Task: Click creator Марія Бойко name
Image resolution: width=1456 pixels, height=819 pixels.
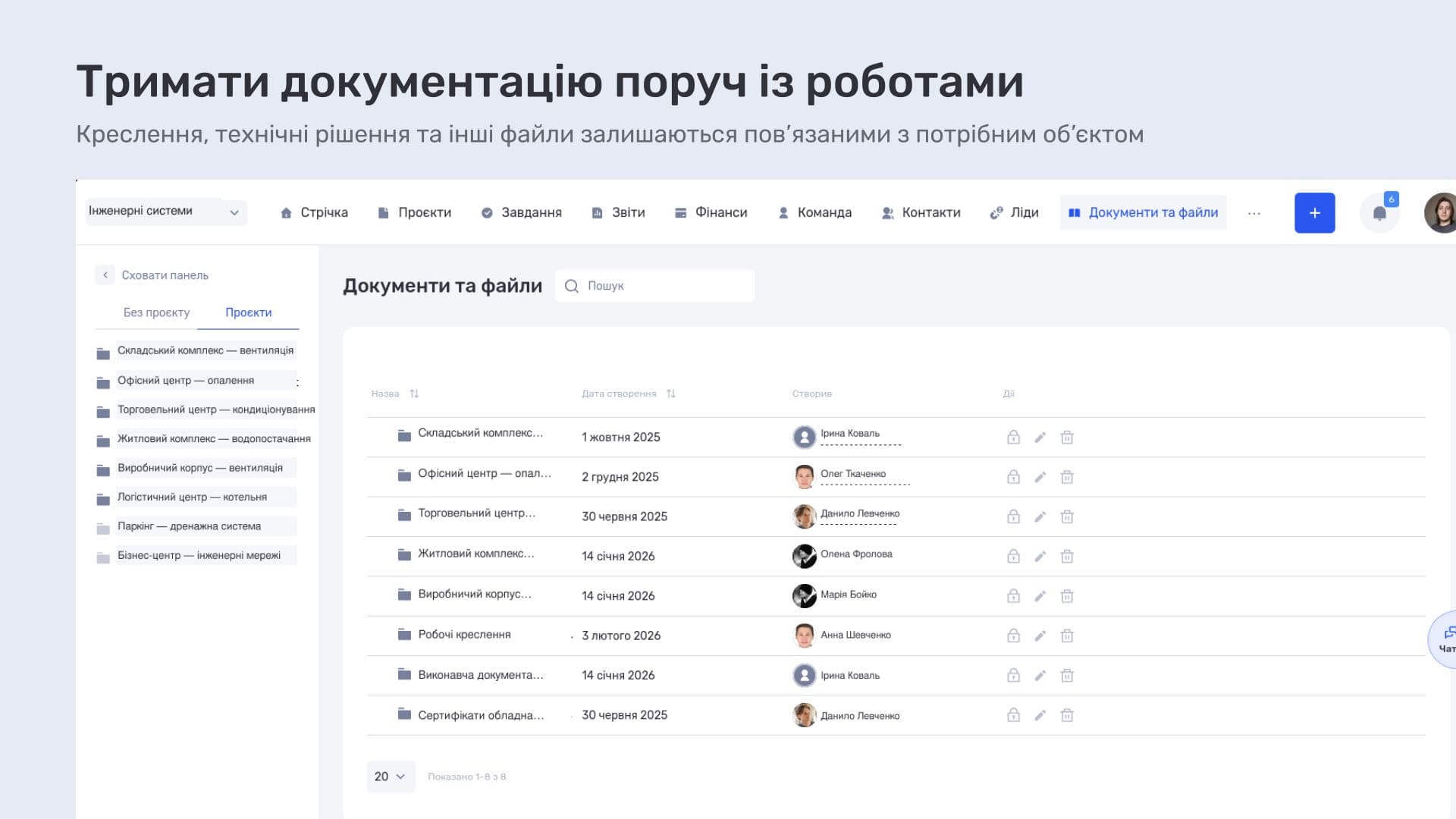Action: (848, 595)
